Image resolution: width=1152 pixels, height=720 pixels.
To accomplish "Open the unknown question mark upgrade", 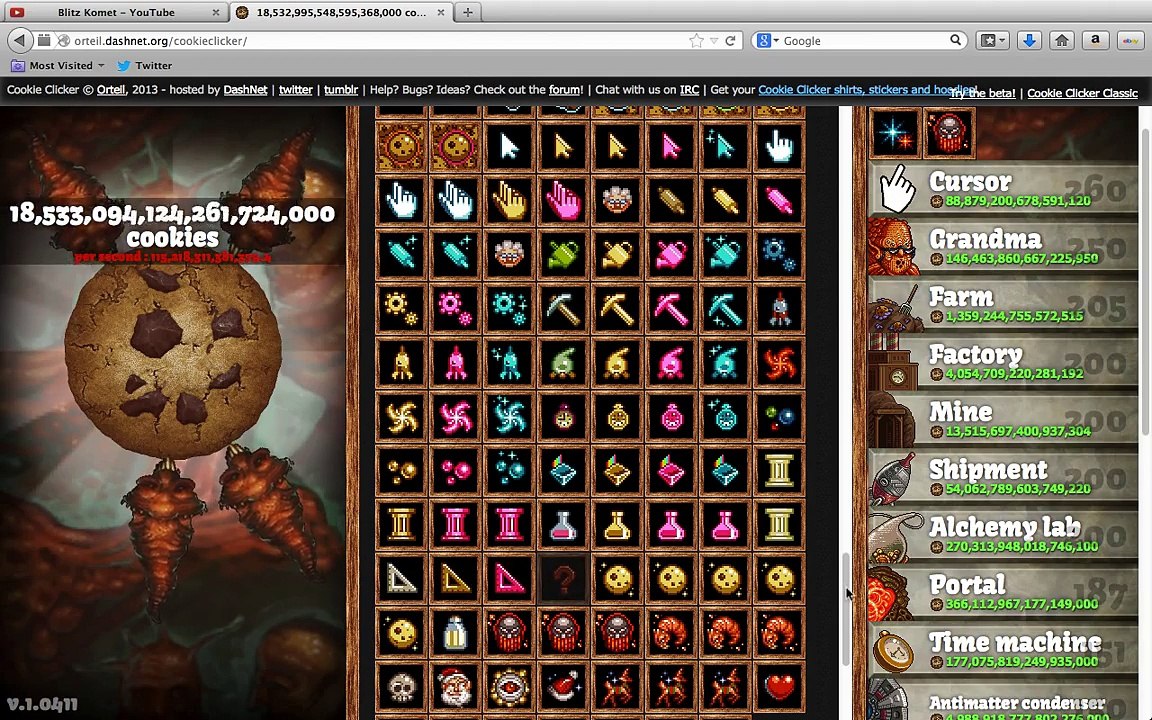I will [563, 580].
